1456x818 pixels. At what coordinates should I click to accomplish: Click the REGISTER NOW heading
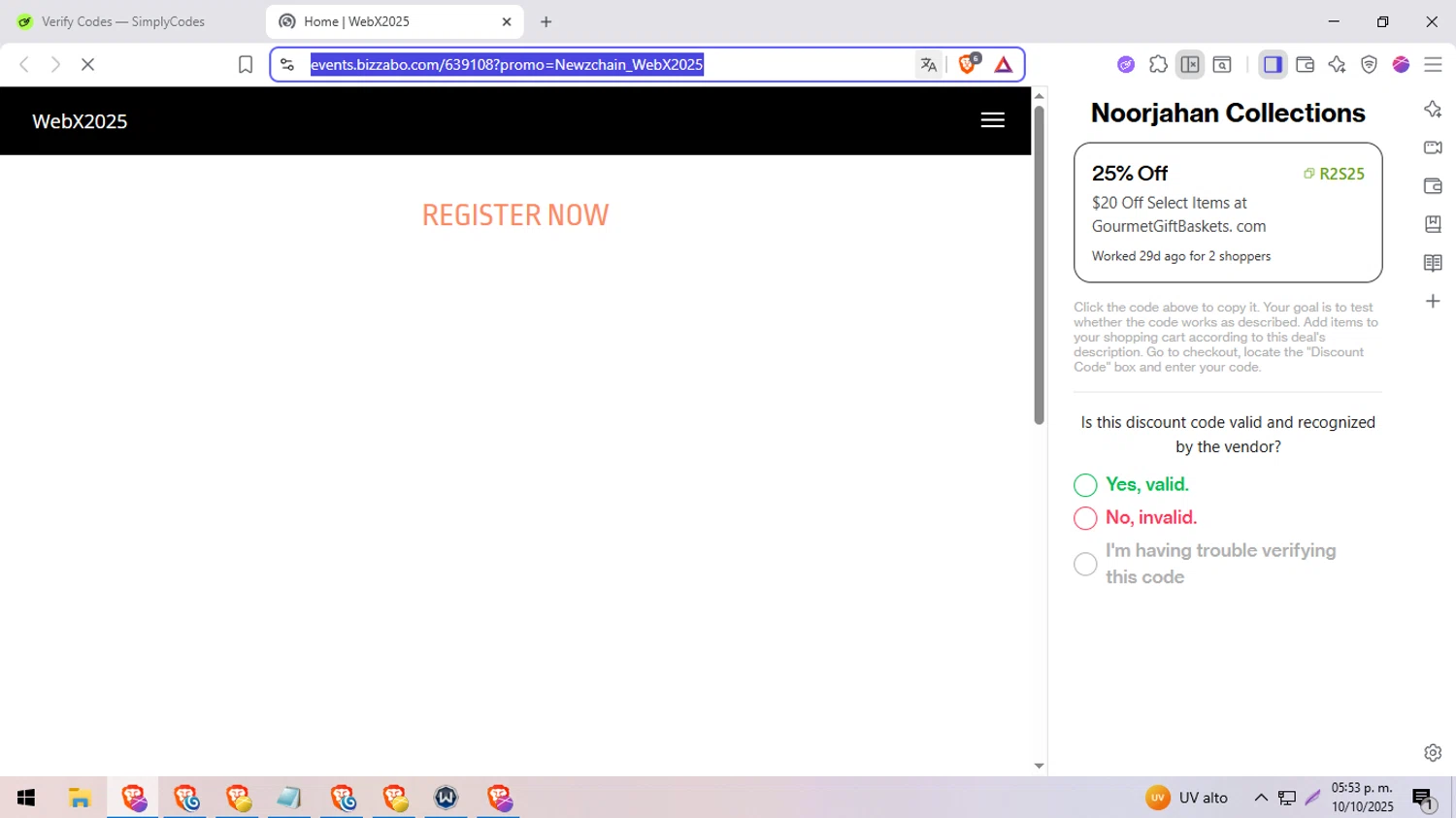(x=515, y=214)
